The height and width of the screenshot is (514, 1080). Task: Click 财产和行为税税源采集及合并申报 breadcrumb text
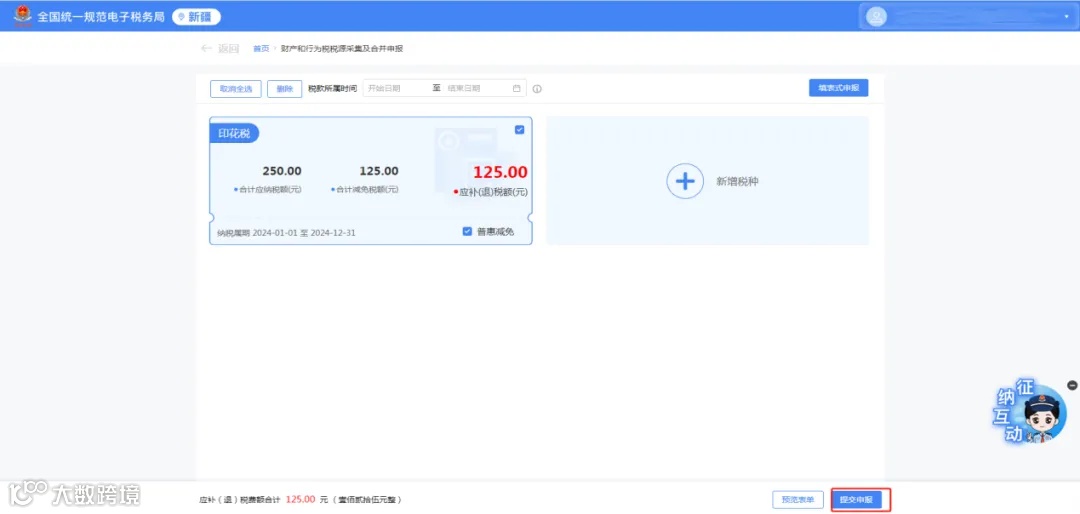pos(342,49)
